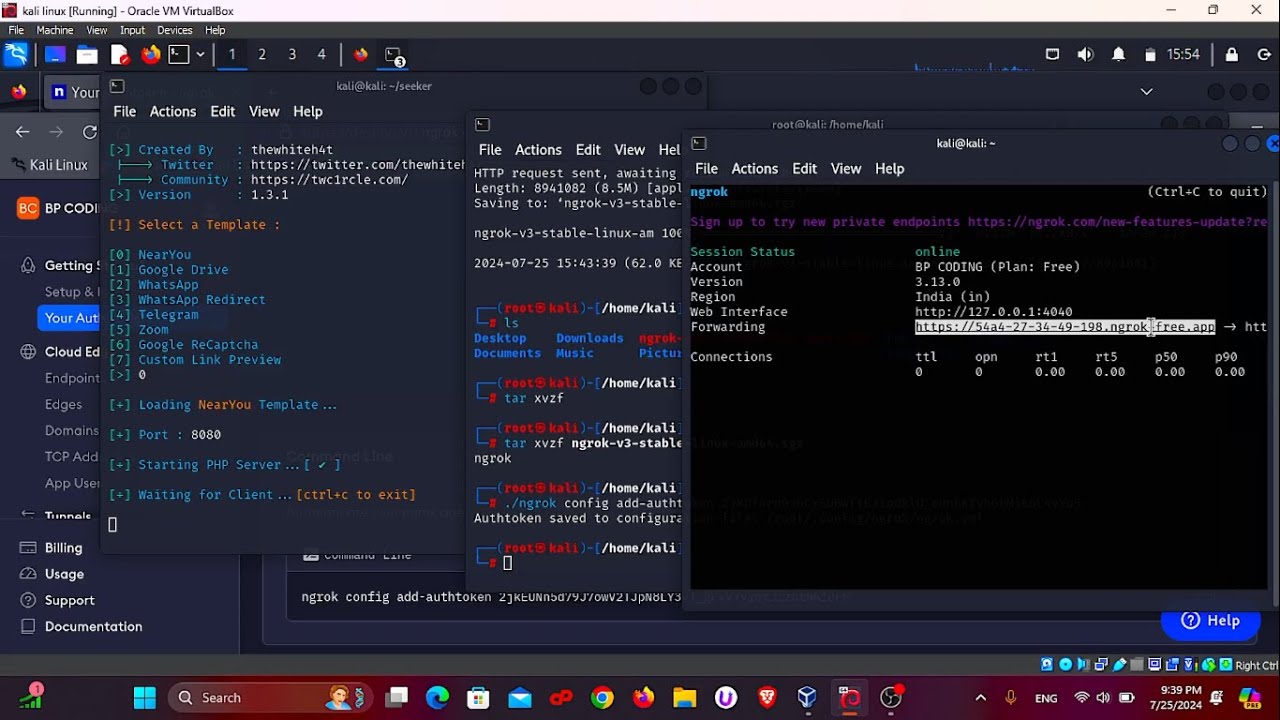Screen dimensions: 1280x720
Task: Click the Firefox list-all-tabs chevron
Action: 1147,92
